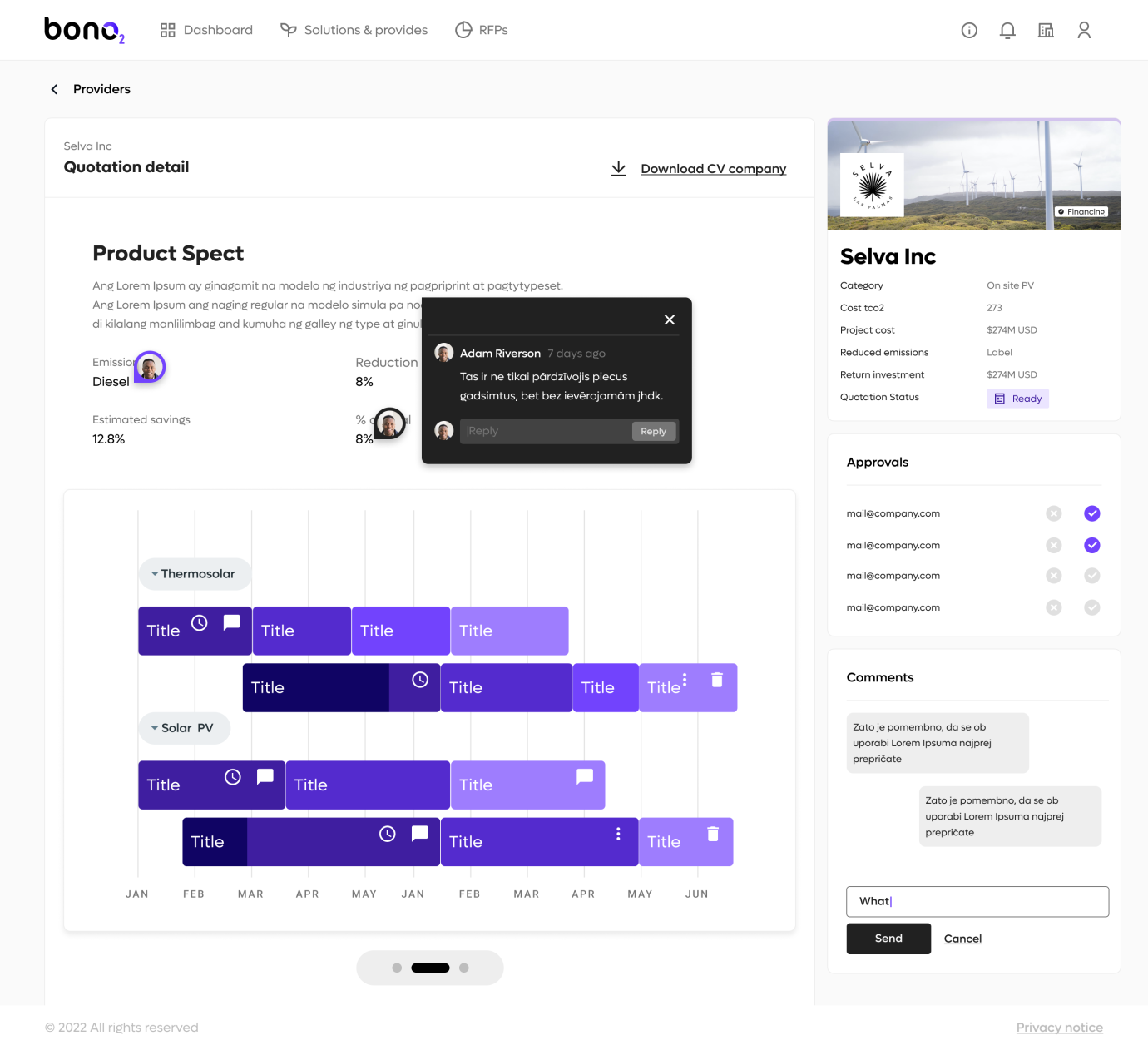The height and width of the screenshot is (1050, 1148).
Task: Click the info icon in the header
Action: [969, 30]
